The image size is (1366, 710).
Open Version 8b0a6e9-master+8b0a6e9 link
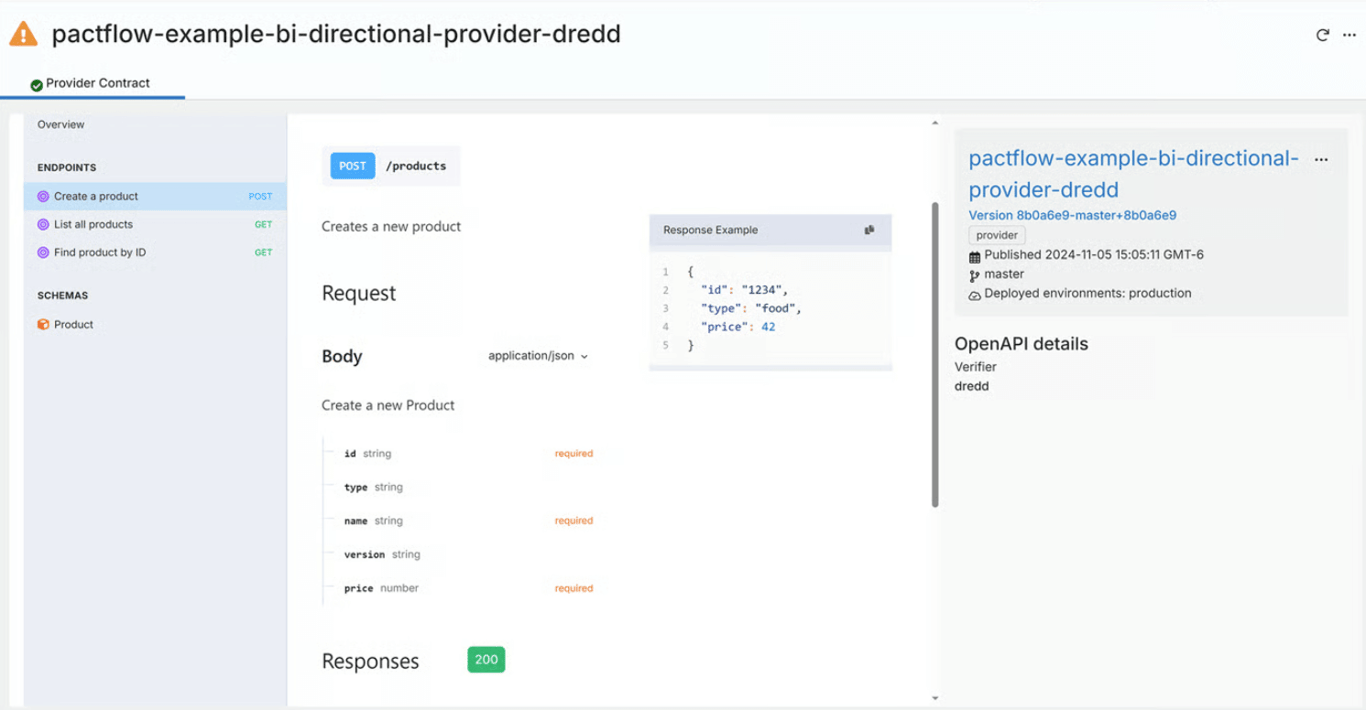[1072, 215]
